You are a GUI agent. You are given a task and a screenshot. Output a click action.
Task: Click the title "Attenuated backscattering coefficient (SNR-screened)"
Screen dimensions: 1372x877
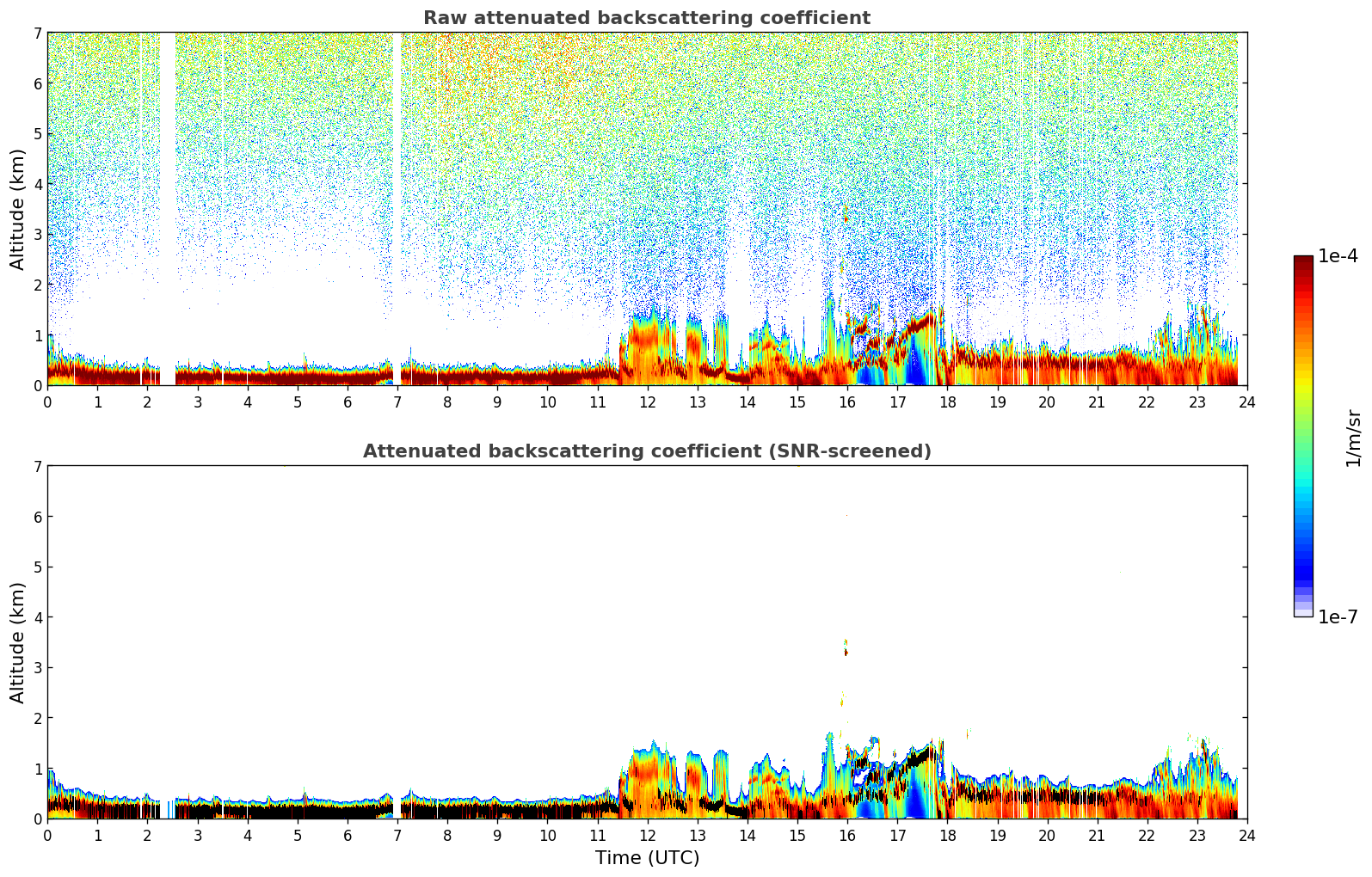point(647,451)
